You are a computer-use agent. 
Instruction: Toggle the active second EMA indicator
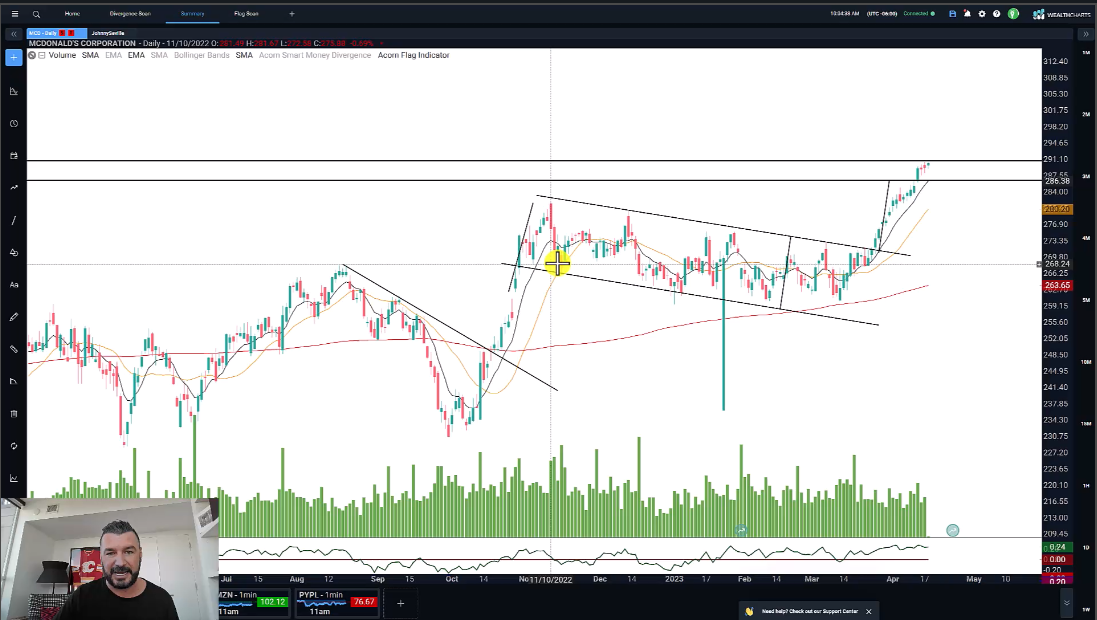click(136, 55)
